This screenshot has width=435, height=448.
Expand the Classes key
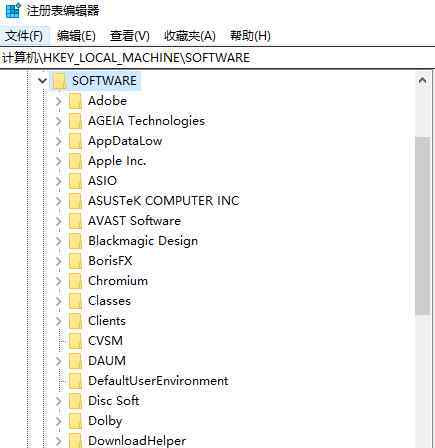pos(59,301)
